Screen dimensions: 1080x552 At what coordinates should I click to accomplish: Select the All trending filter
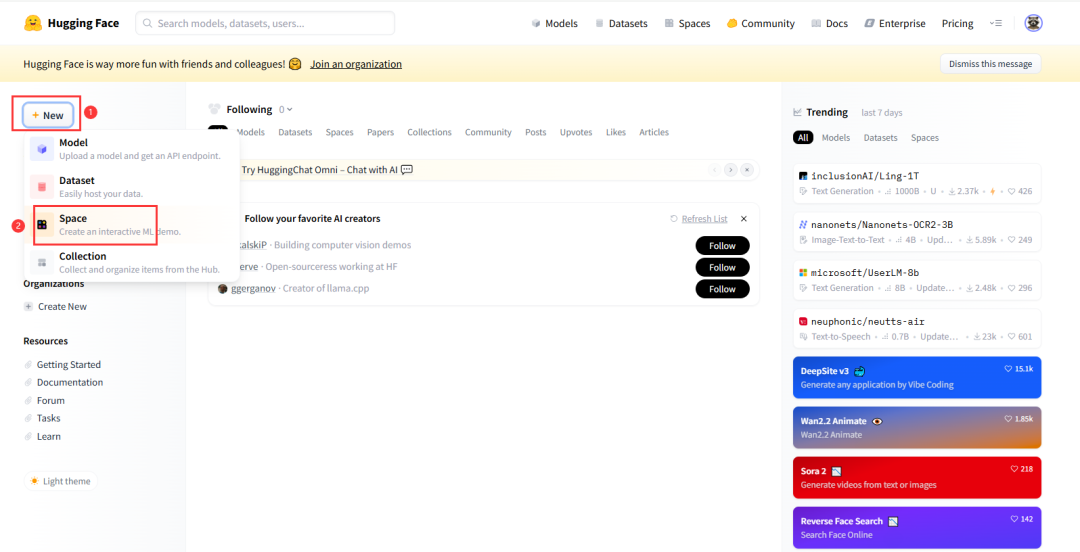click(803, 138)
